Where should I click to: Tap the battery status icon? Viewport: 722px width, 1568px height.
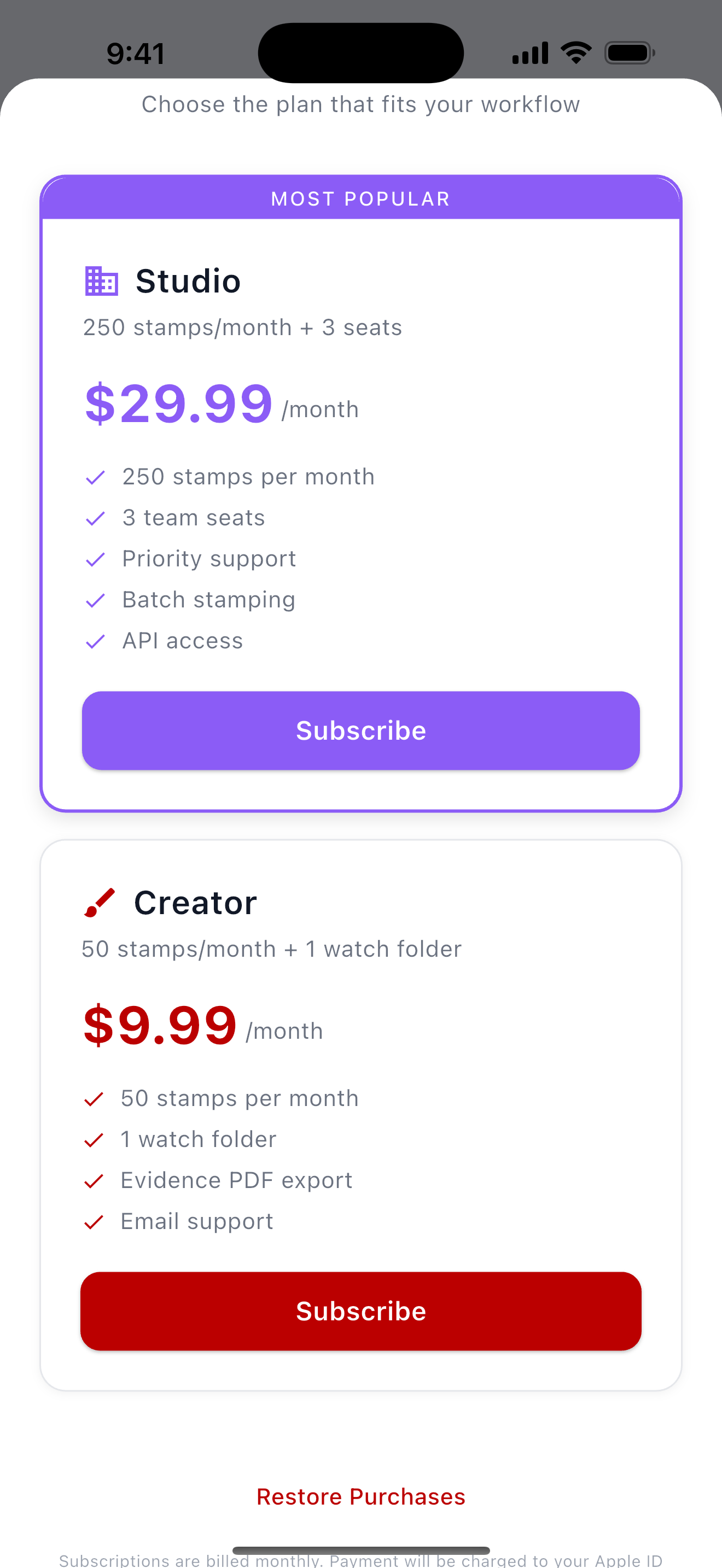pyautogui.click(x=630, y=53)
